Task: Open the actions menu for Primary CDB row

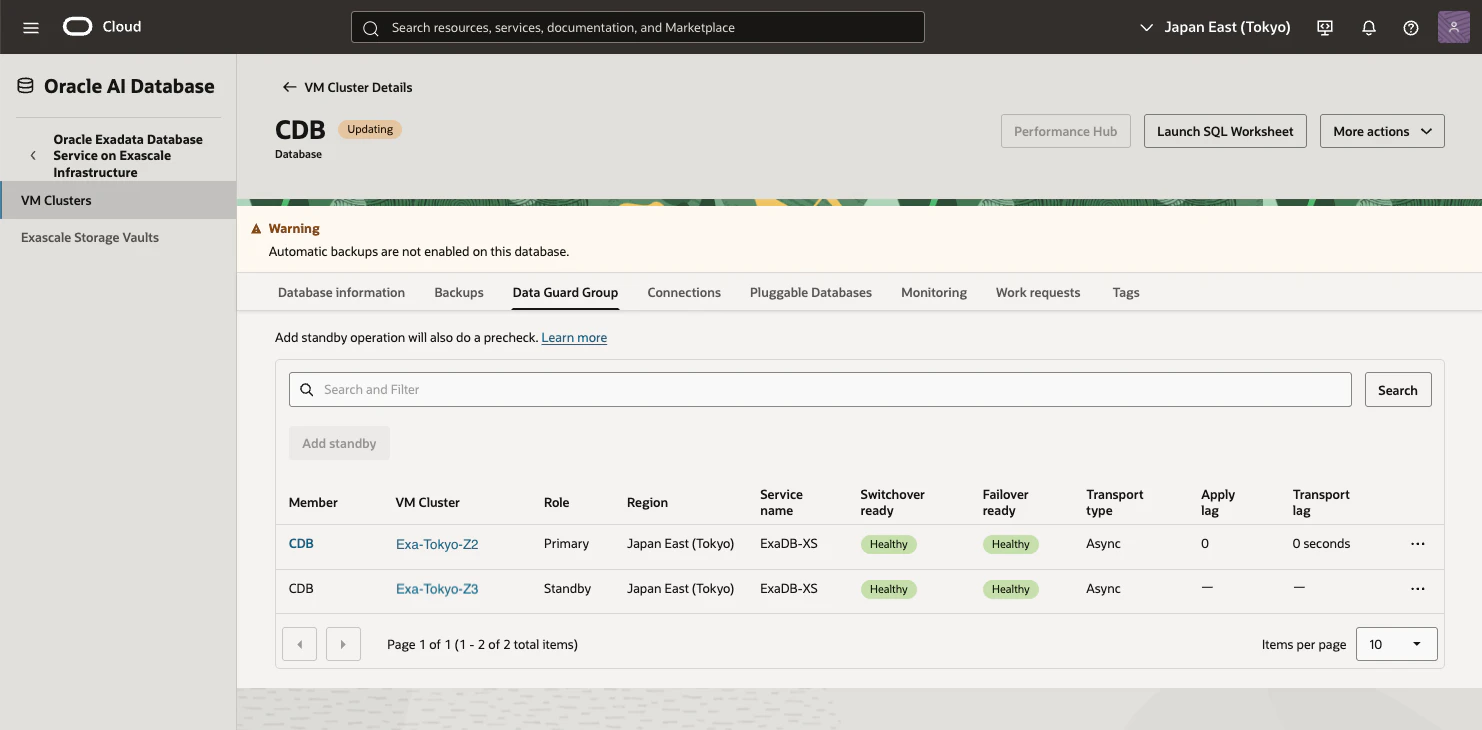Action: pos(1417,544)
